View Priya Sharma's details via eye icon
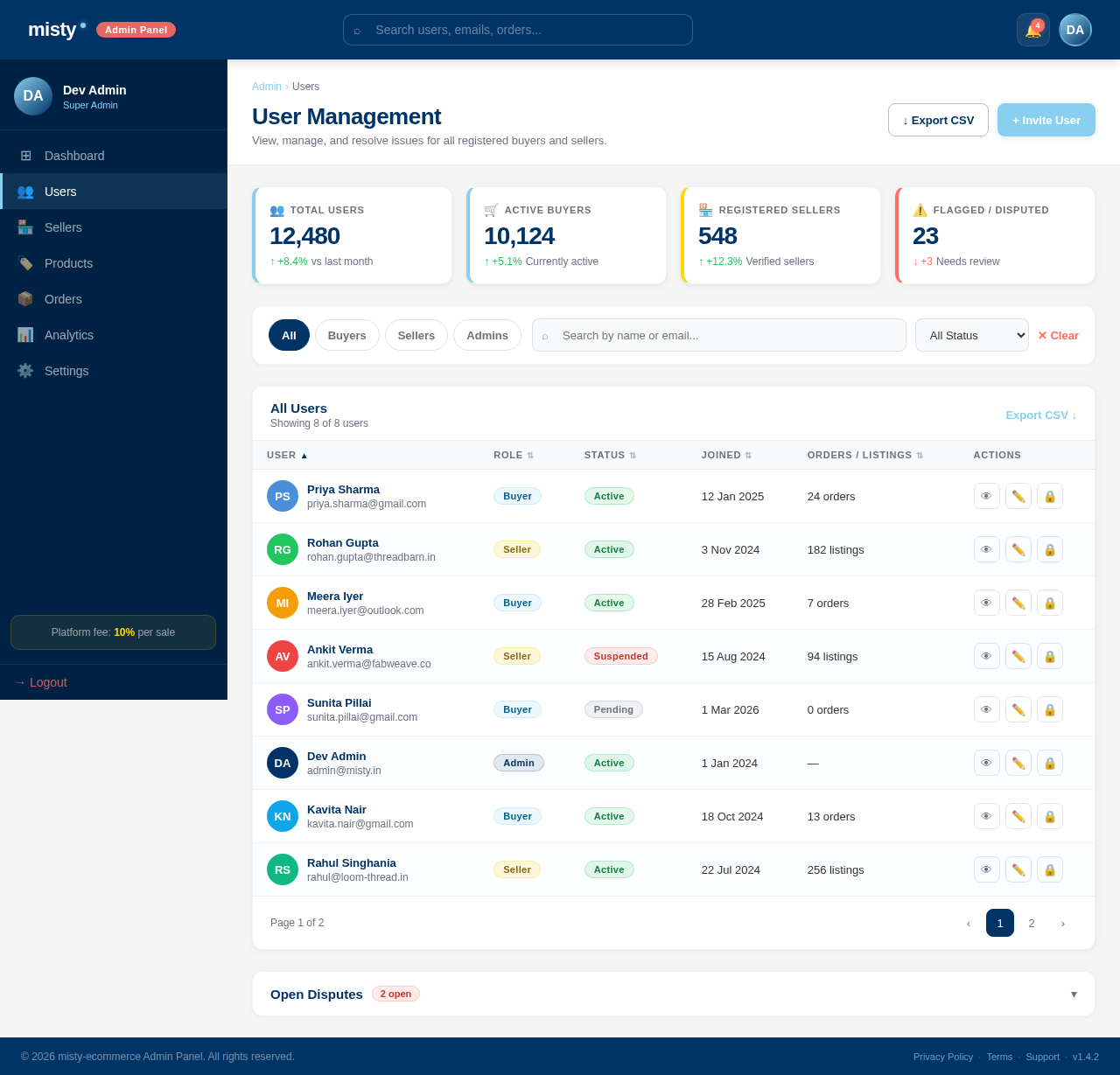The height and width of the screenshot is (1075, 1120). [986, 496]
